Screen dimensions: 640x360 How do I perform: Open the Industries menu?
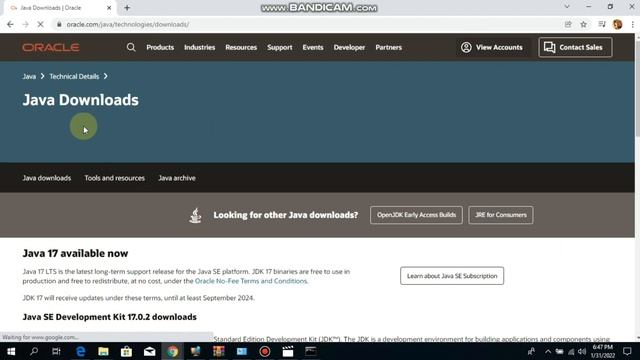tap(199, 47)
